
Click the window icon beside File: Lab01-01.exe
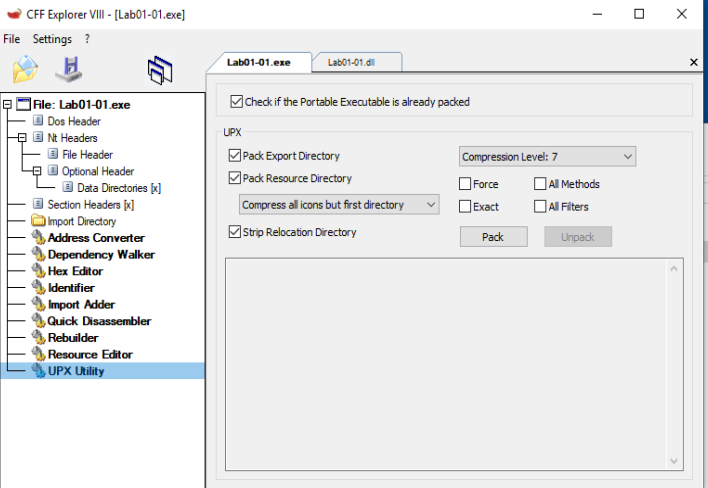pos(23,104)
